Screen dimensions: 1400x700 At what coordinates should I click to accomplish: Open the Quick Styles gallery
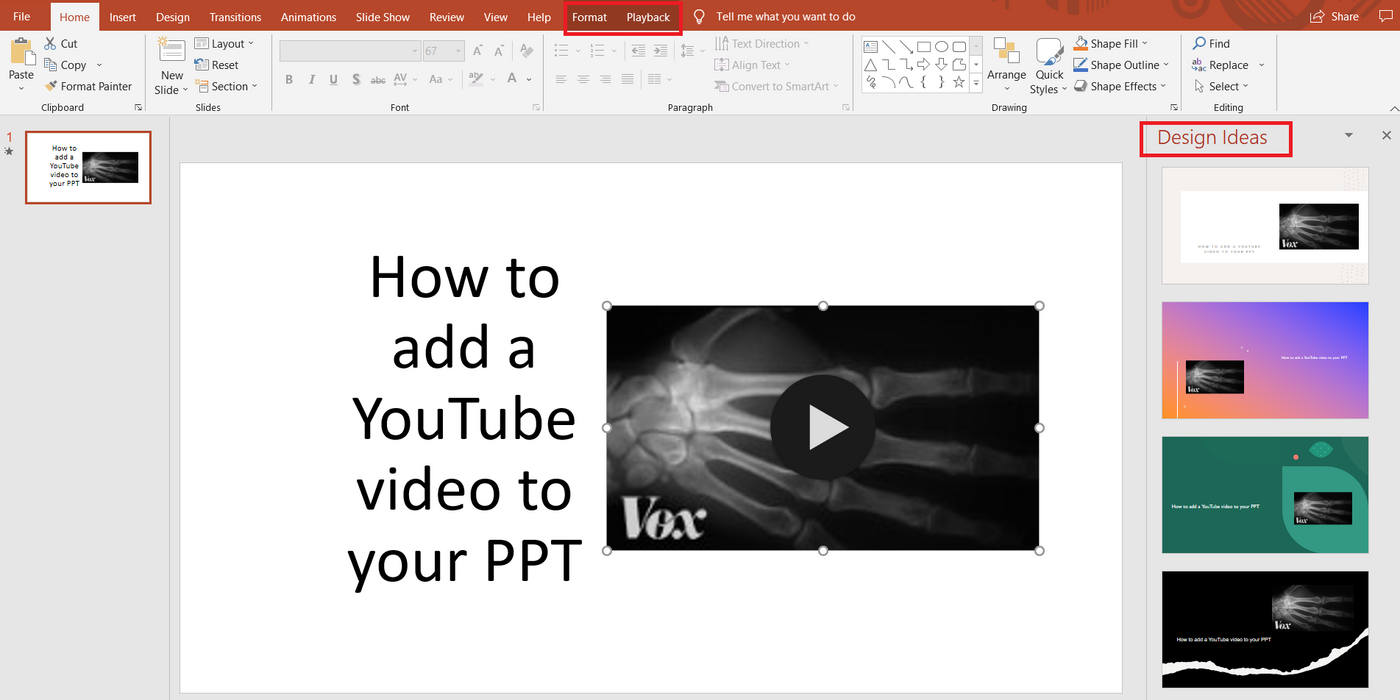(x=1049, y=66)
